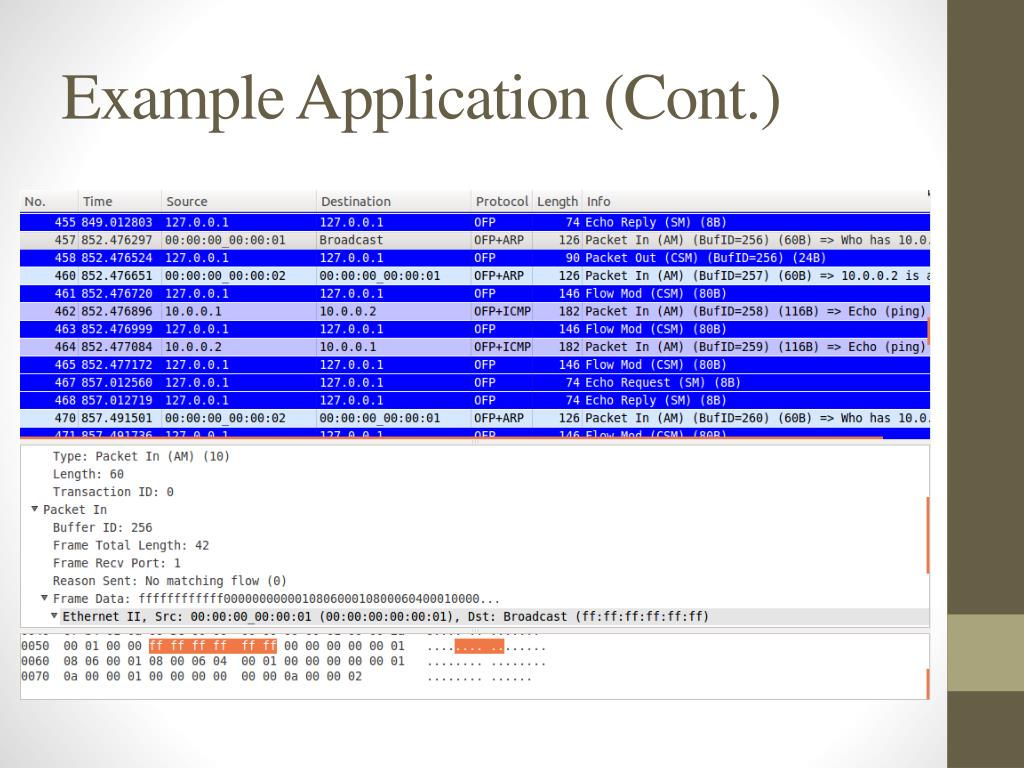The width and height of the screenshot is (1024, 768).
Task: Collapse the Frame Data disclosure triangle
Action: coord(44,598)
